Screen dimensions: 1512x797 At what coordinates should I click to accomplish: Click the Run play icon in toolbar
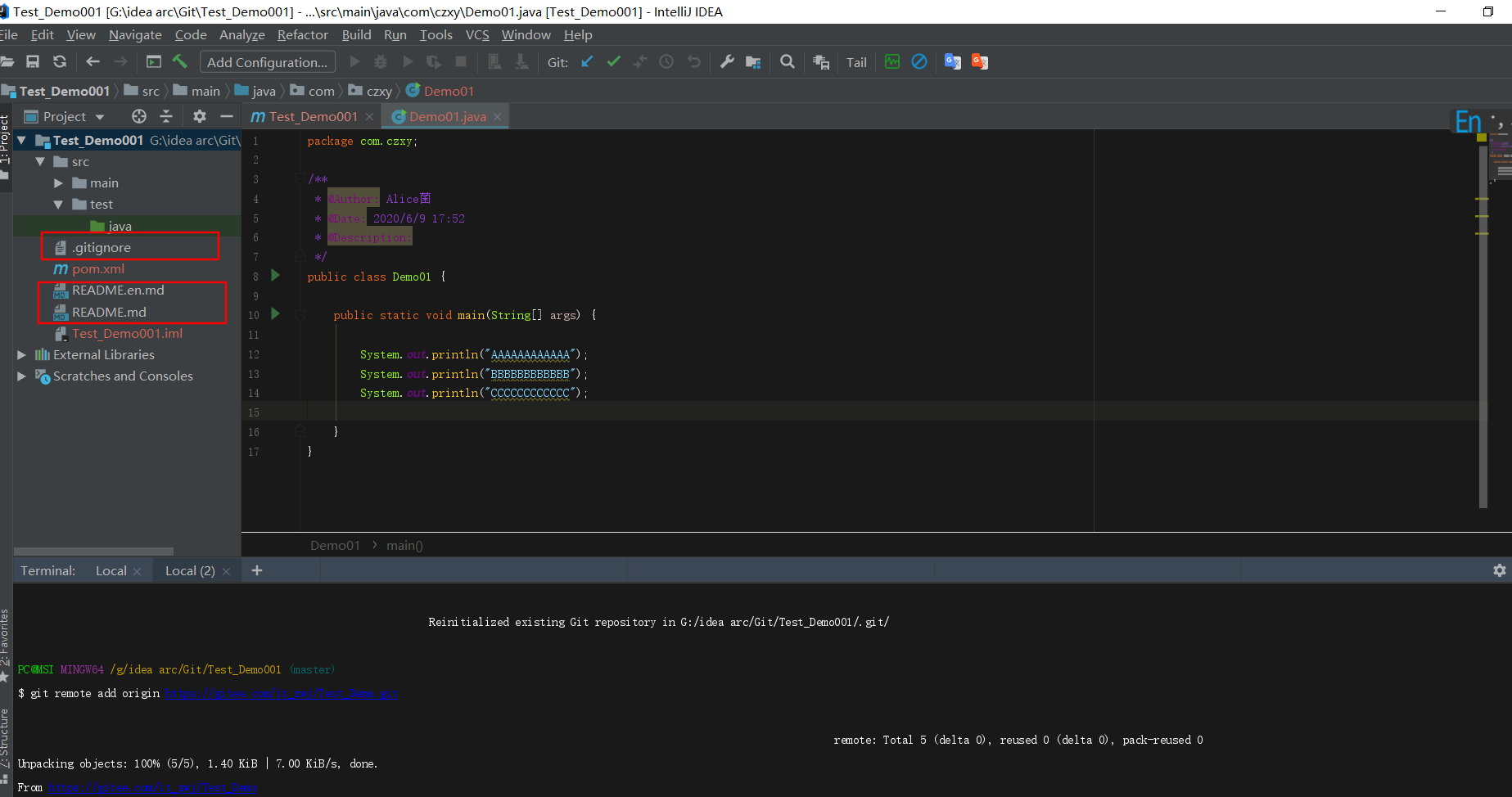[x=354, y=61]
